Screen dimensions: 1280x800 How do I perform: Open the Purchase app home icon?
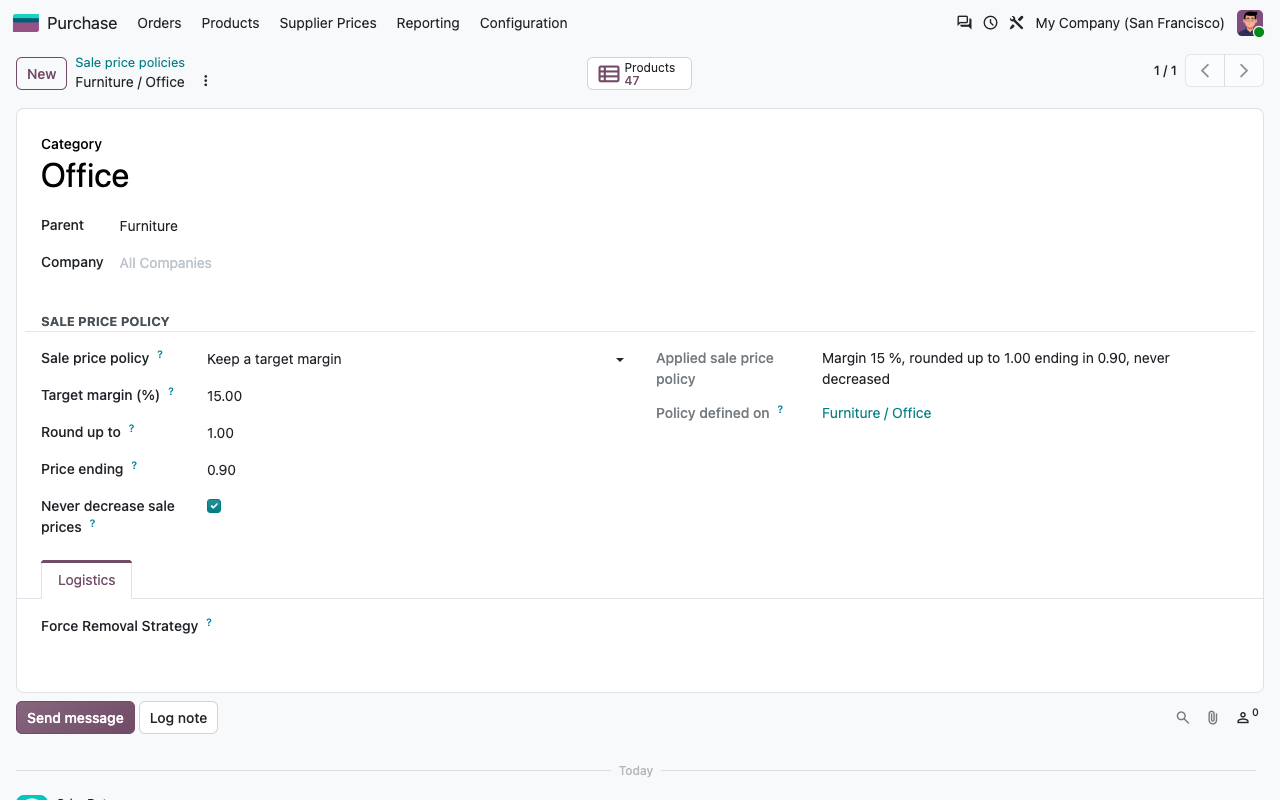(x=26, y=23)
